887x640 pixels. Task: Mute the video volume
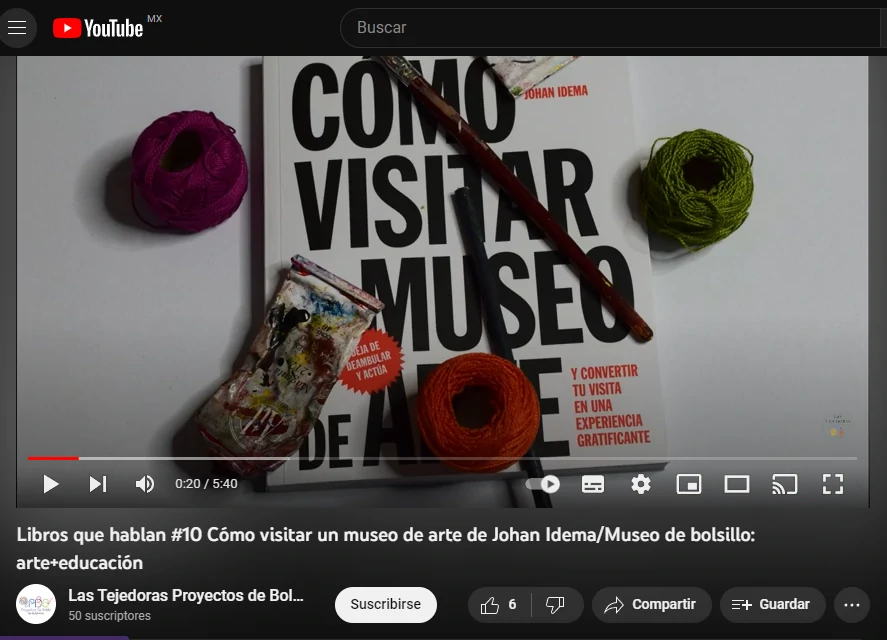145,484
